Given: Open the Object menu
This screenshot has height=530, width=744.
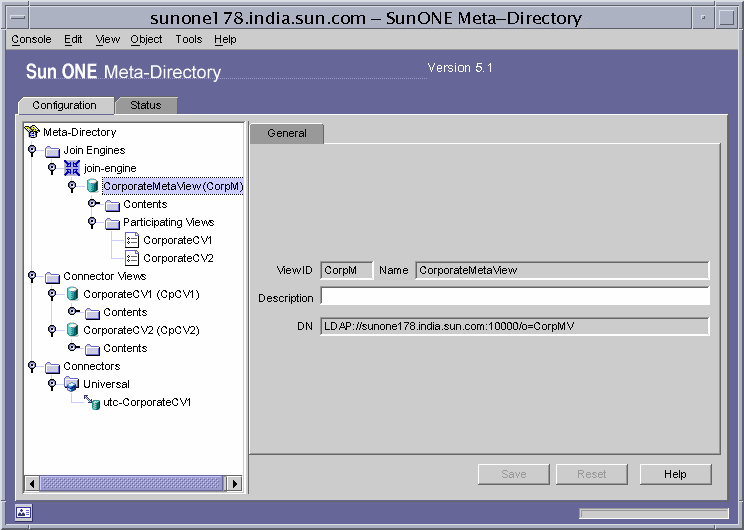Looking at the screenshot, I should [146, 39].
